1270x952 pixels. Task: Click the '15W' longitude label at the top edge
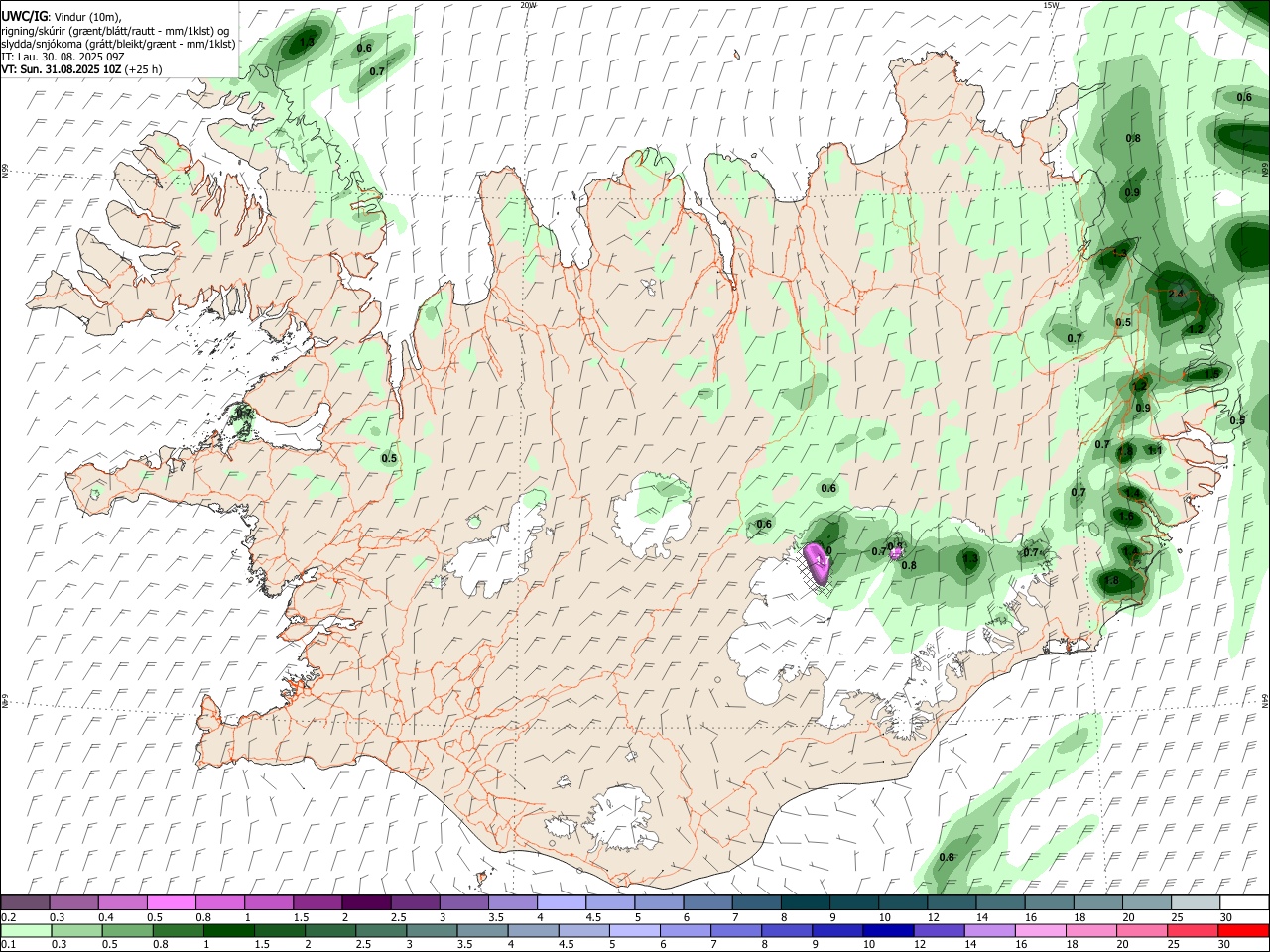click(1052, 5)
